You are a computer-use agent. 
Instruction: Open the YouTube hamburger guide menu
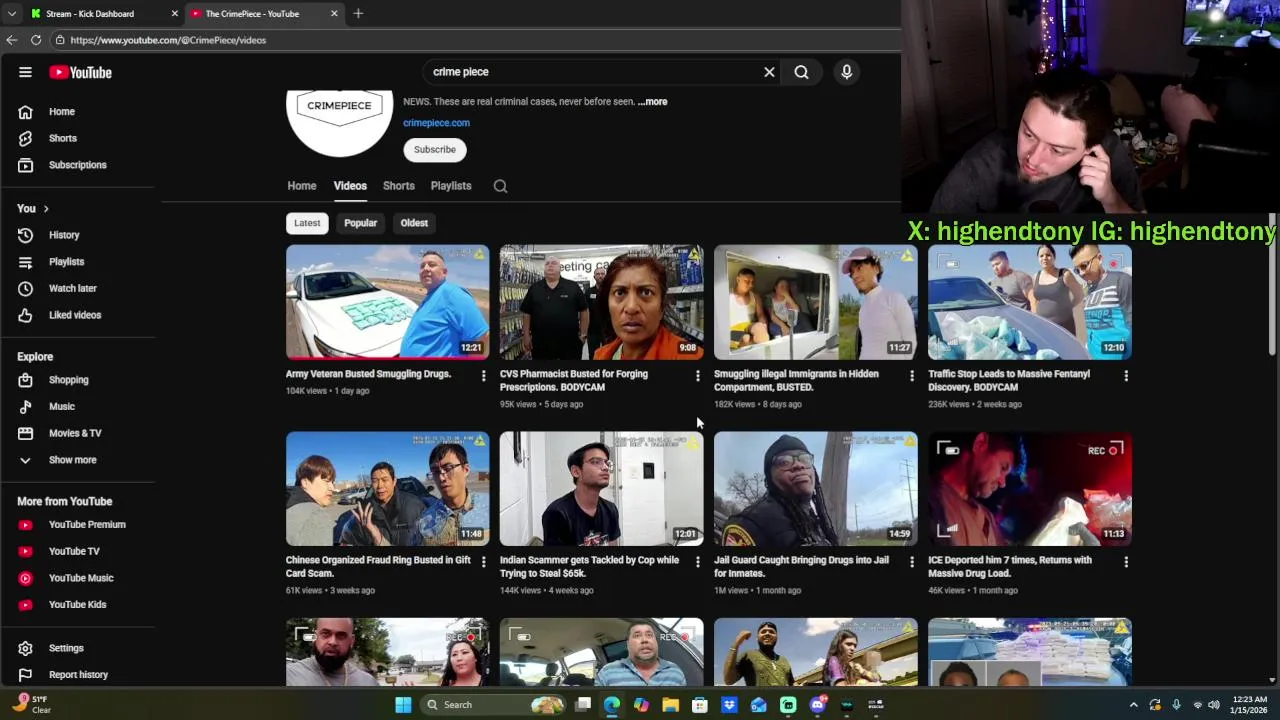pyautogui.click(x=25, y=72)
